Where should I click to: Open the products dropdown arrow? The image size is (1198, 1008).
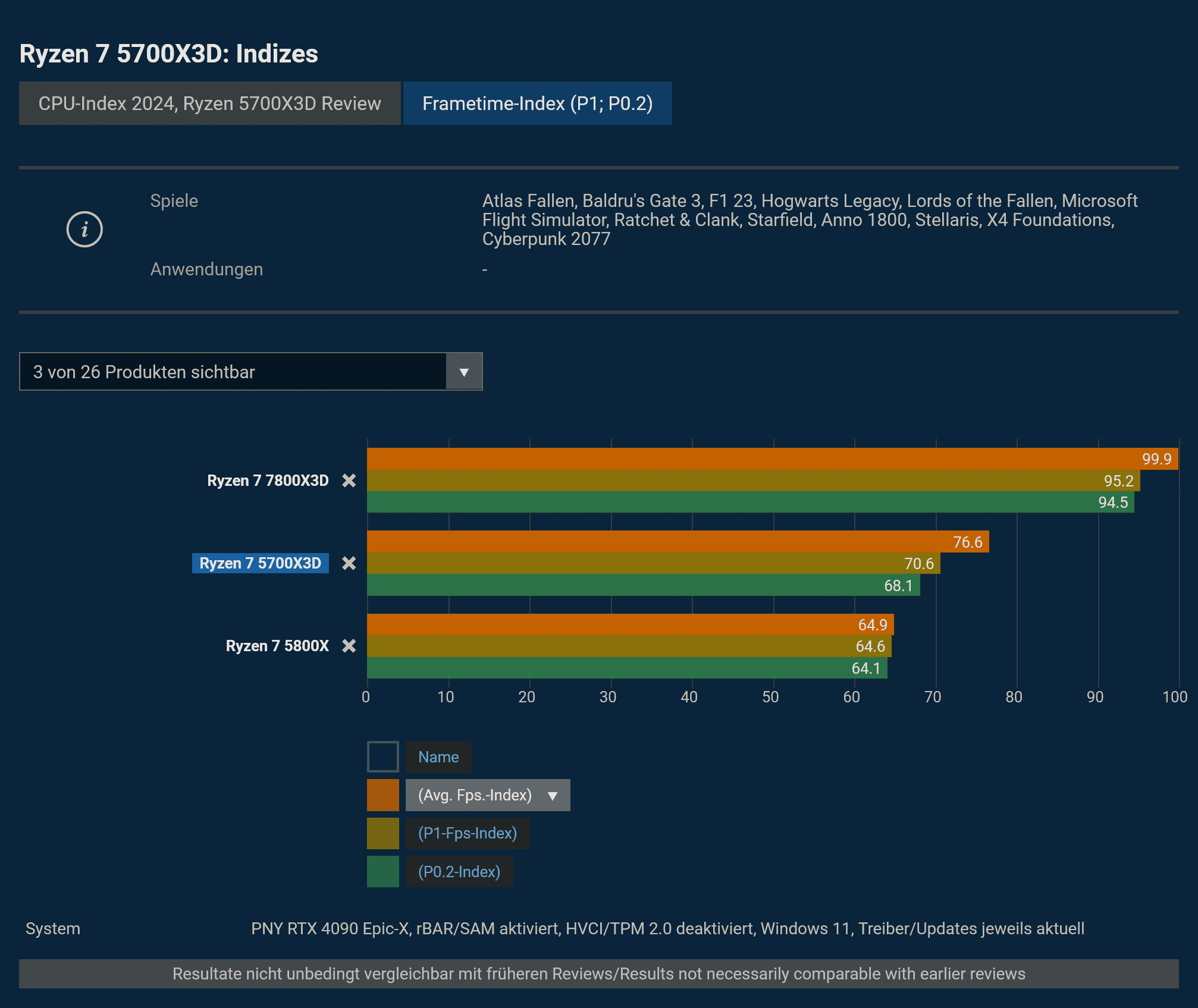pyautogui.click(x=464, y=372)
